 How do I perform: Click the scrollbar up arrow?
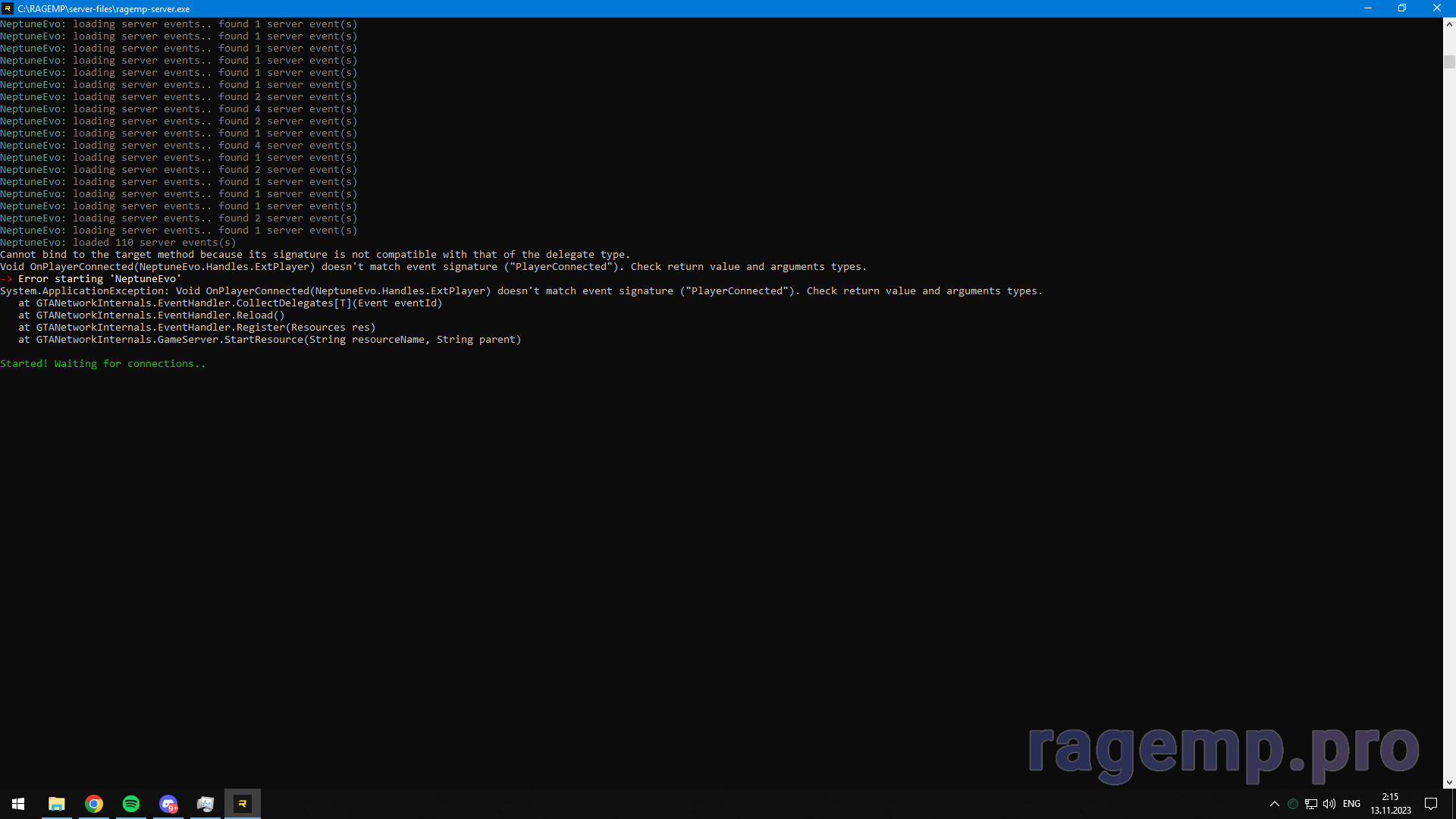(x=1449, y=24)
